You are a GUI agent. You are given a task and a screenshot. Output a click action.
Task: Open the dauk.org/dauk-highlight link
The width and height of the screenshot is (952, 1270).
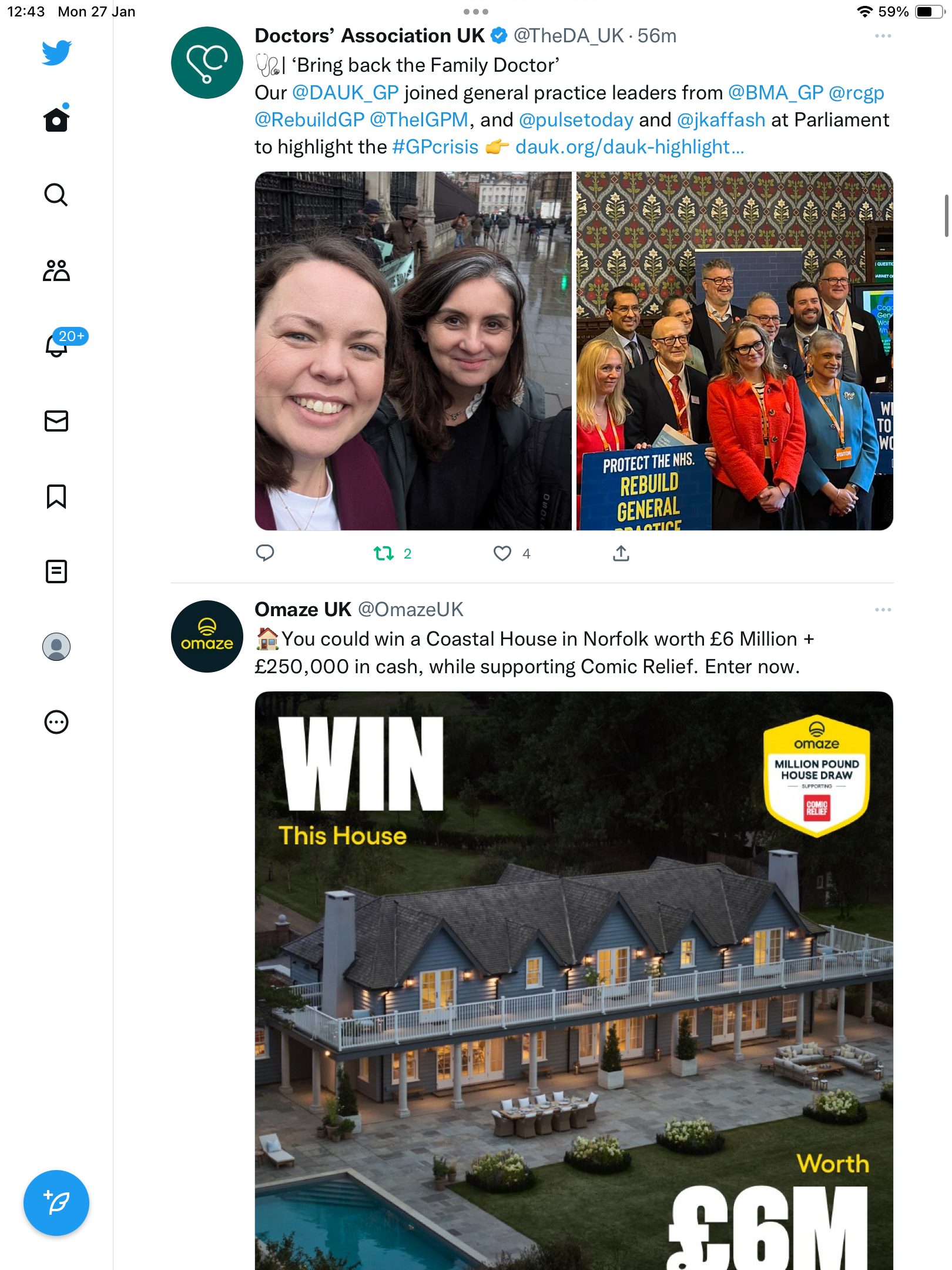629,147
